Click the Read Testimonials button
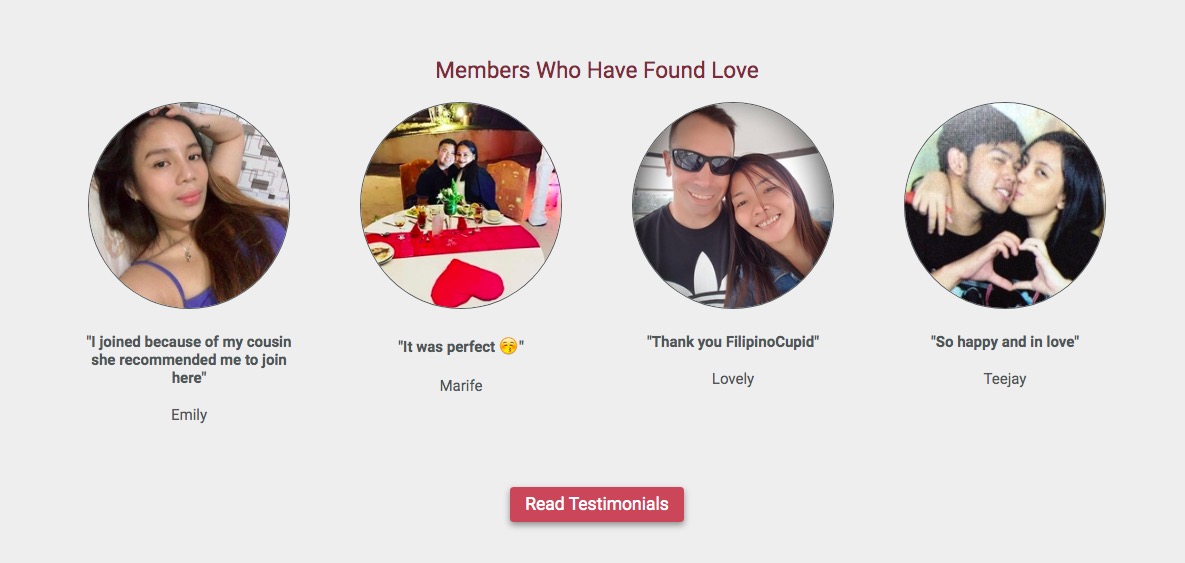 point(596,504)
